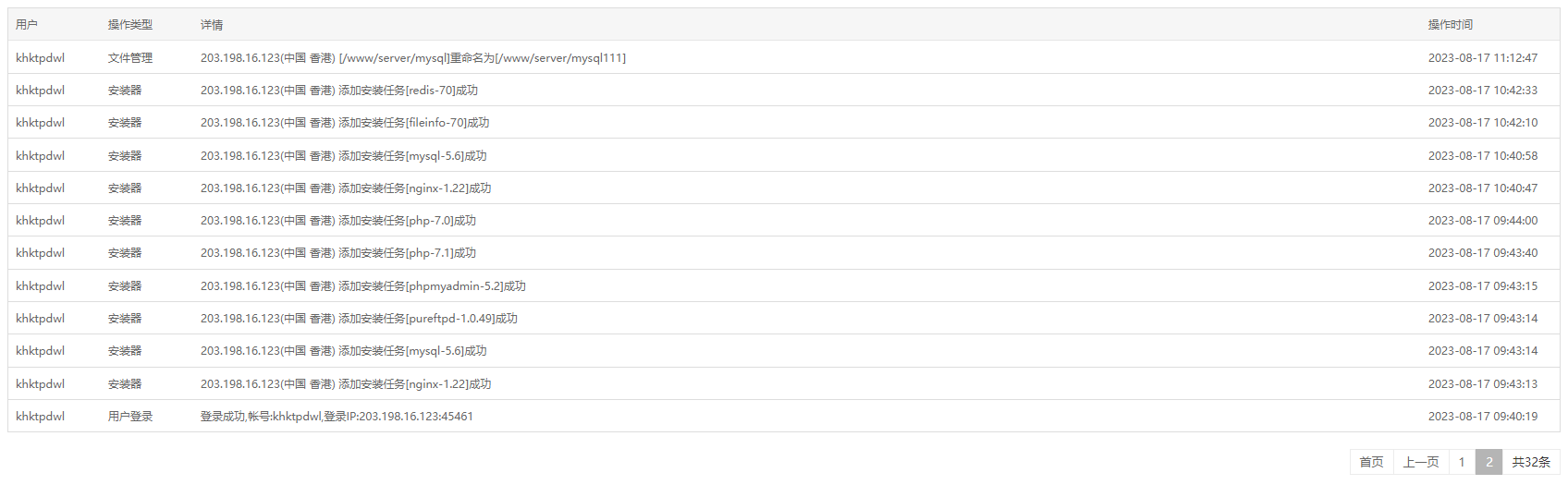
Task: Click the 用户 column header
Action: tap(27, 25)
